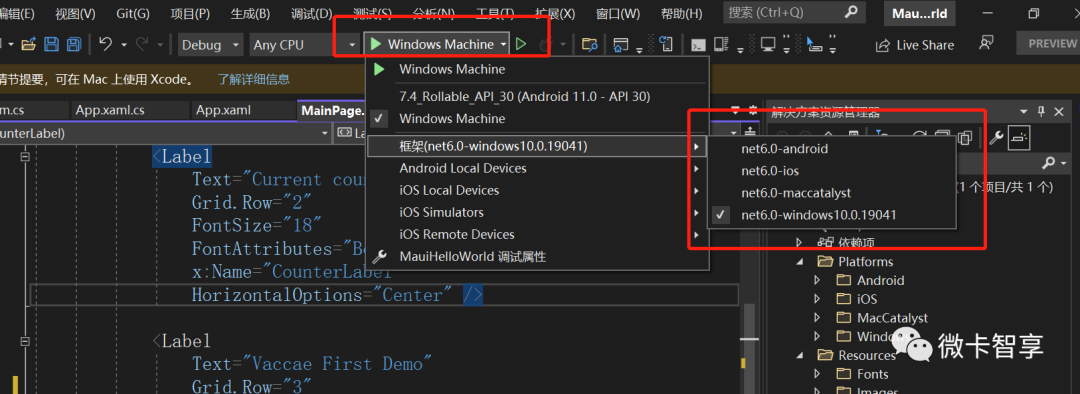Open the 窗口(W) menu
This screenshot has width=1080, height=394.
(x=618, y=13)
